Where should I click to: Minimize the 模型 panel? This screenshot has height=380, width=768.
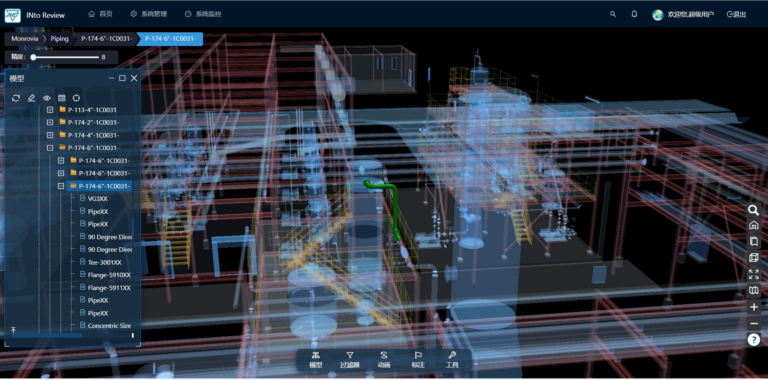coord(112,78)
